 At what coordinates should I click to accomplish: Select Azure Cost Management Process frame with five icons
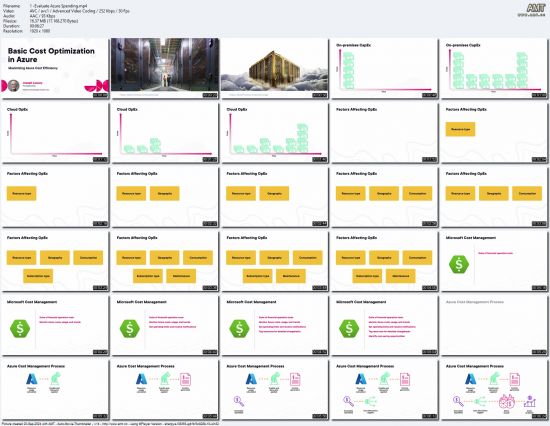tap(385, 390)
